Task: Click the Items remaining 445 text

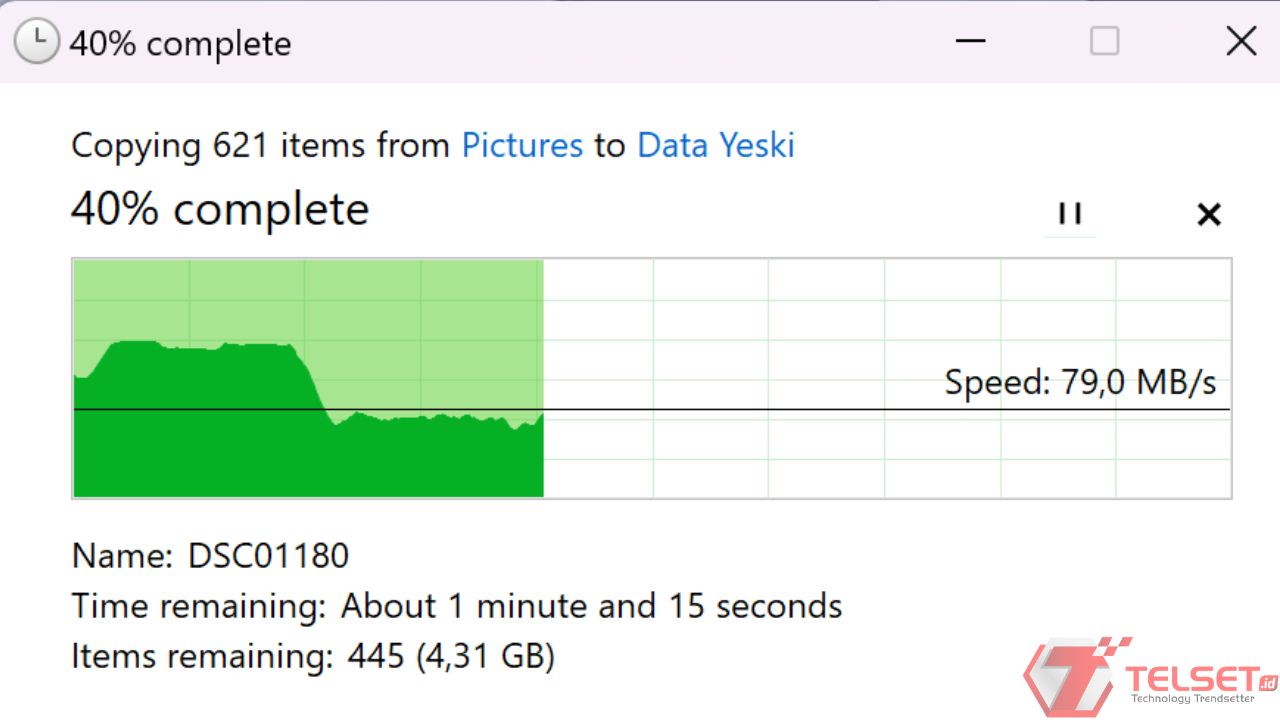Action: click(312, 657)
